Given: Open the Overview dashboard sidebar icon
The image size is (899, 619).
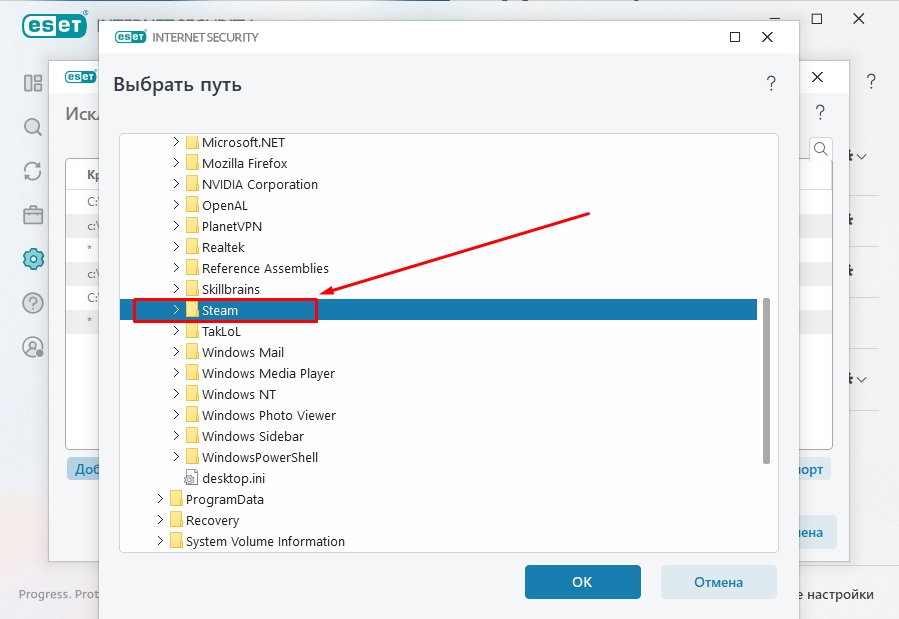Looking at the screenshot, I should coord(33,83).
